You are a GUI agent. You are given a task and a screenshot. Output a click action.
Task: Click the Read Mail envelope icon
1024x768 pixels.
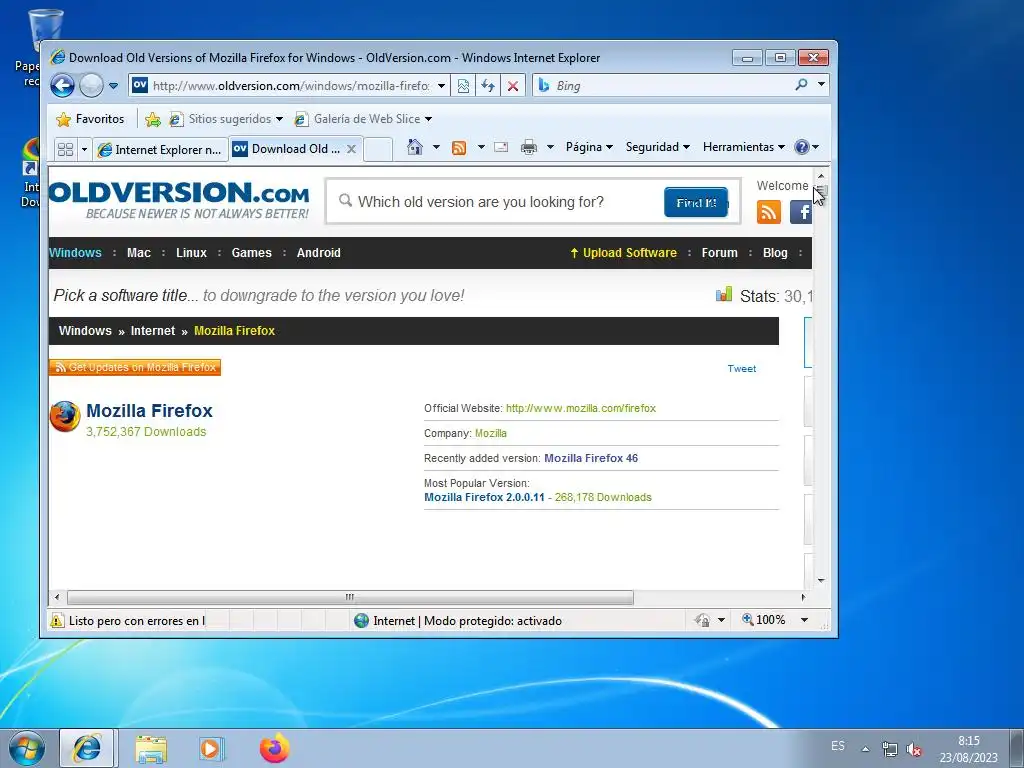502,147
